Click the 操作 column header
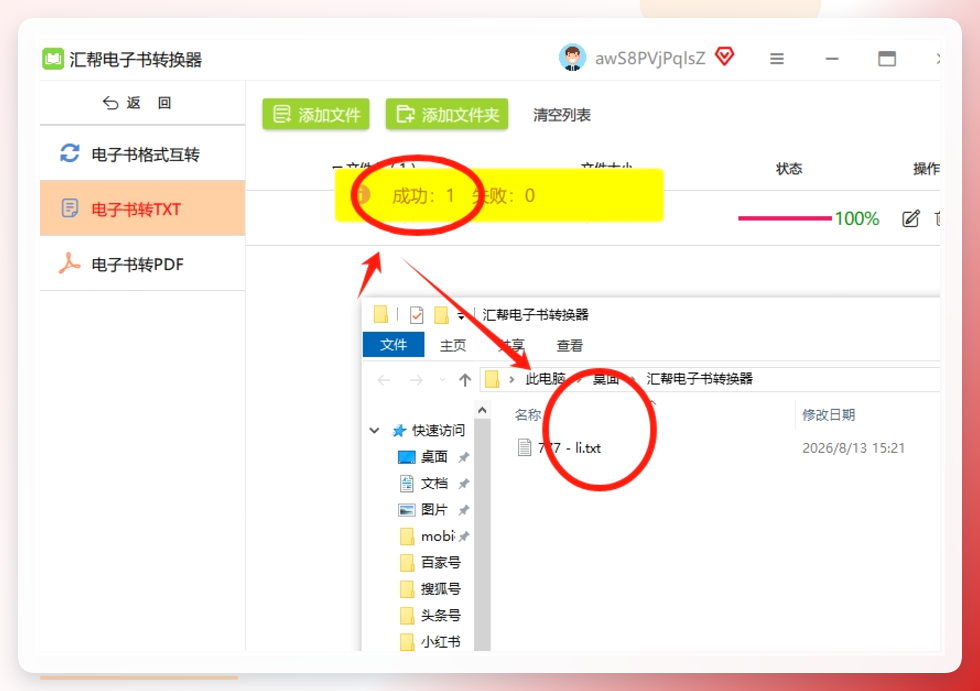980x691 pixels. 926,169
